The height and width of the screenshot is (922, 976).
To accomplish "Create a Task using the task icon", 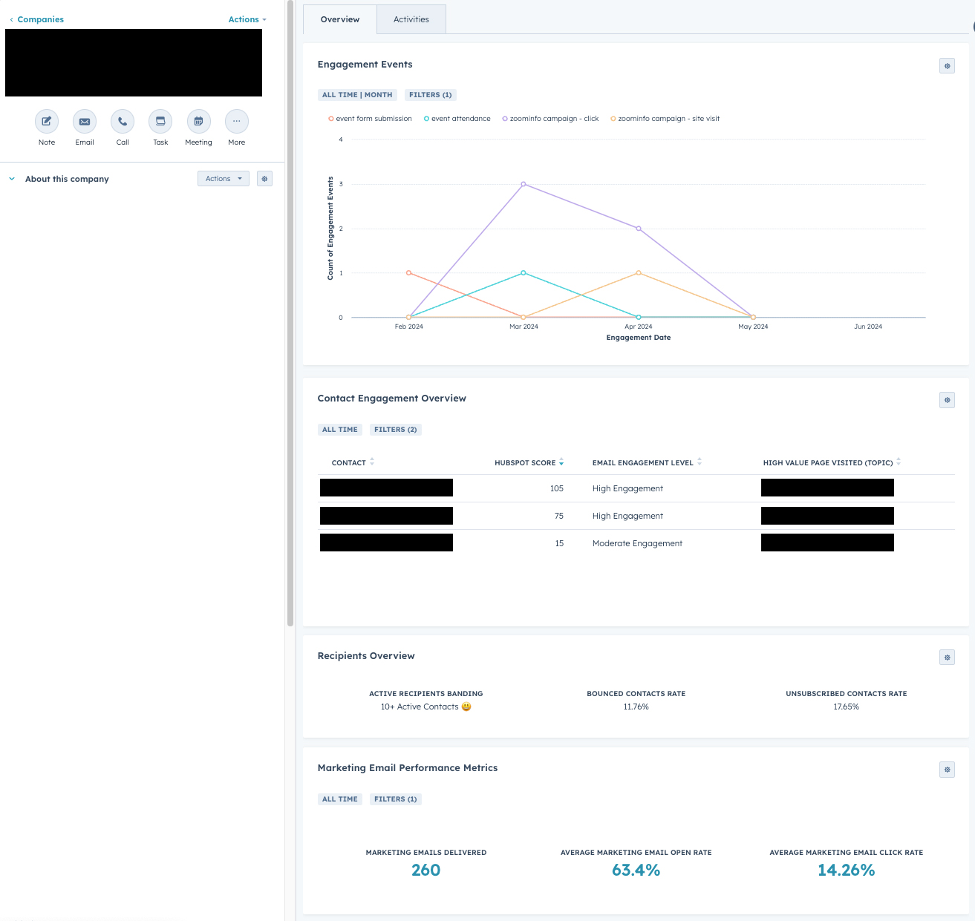I will pos(161,121).
